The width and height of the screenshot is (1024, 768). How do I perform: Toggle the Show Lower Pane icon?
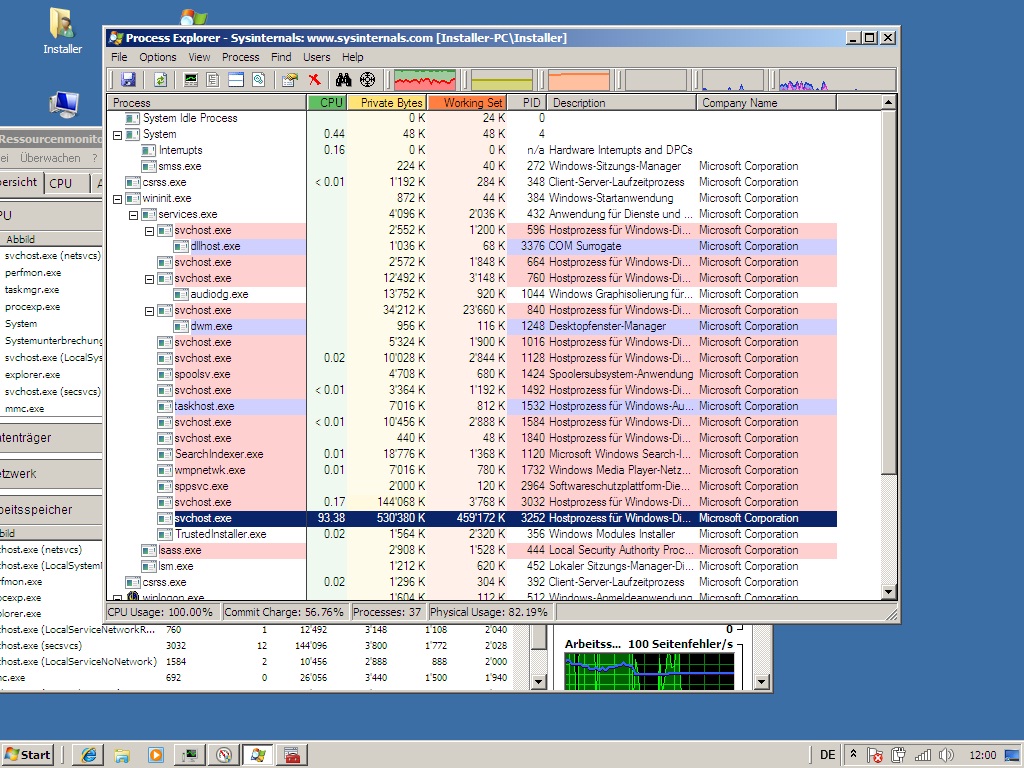[236, 80]
